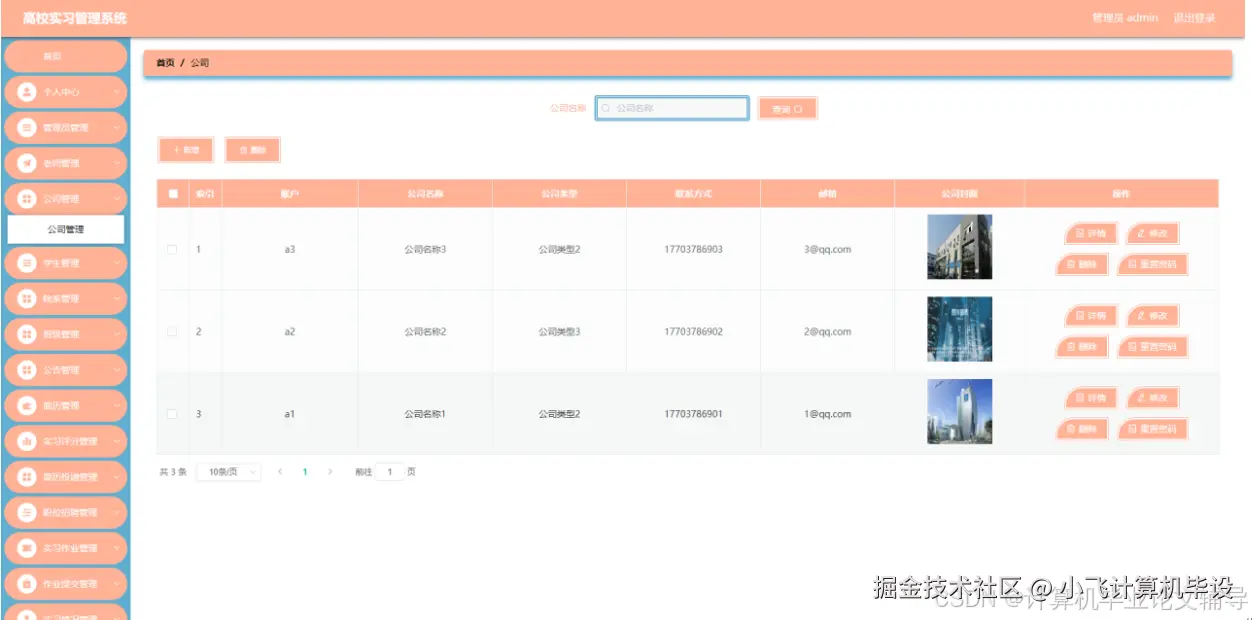
Task: Click the 联系方式 column header
Action: [693, 194]
